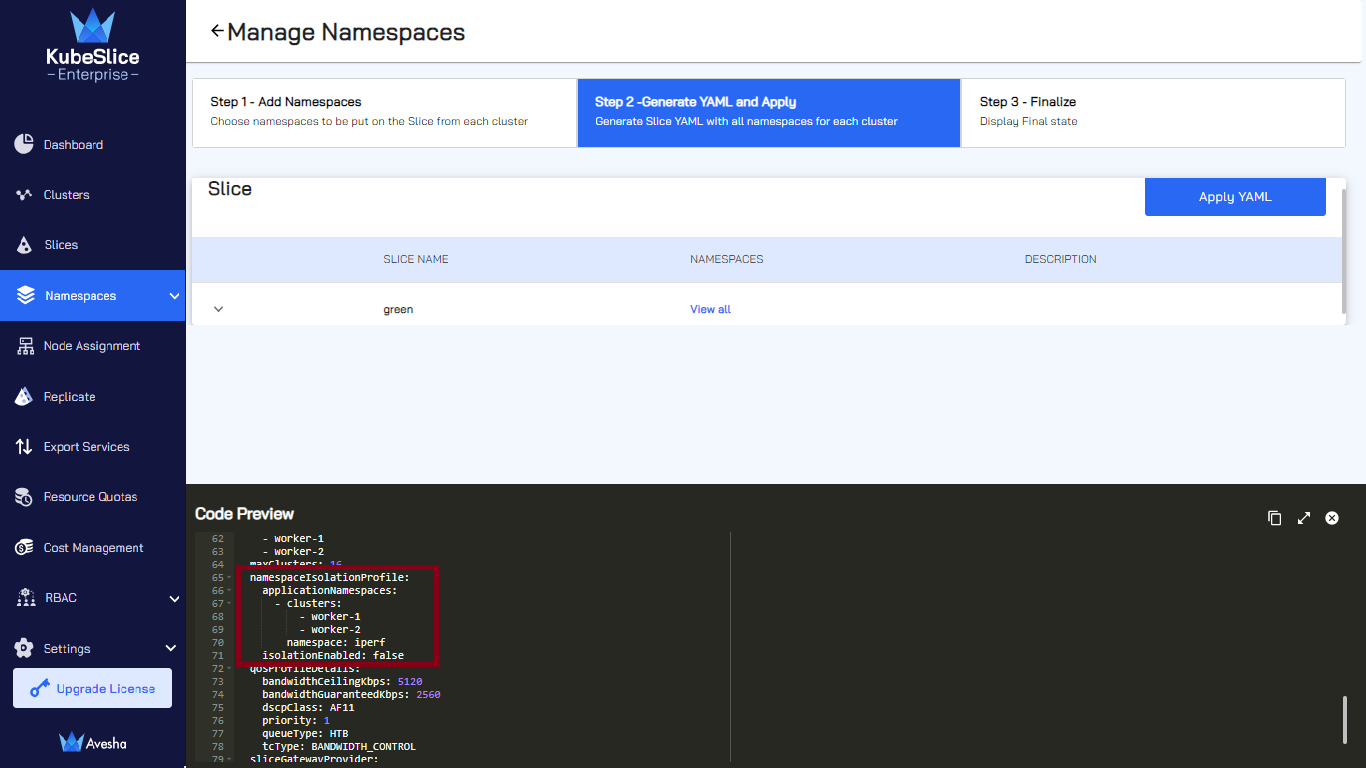This screenshot has width=1366, height=768.
Task: Click the Replicate icon in sidebar
Action: (x=24, y=397)
